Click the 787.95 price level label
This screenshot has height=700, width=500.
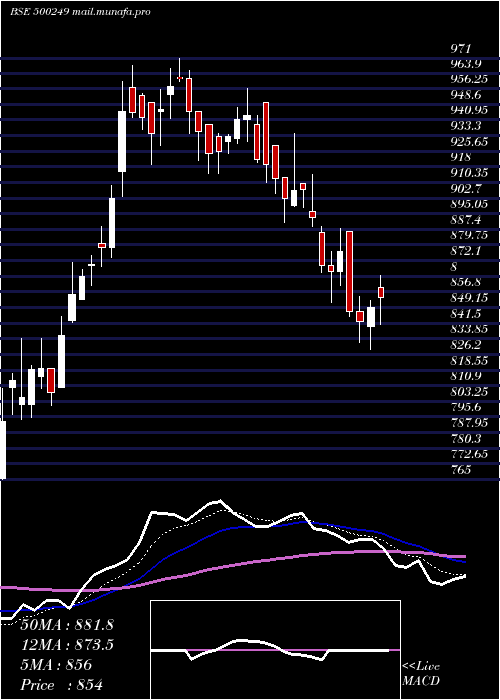468,422
